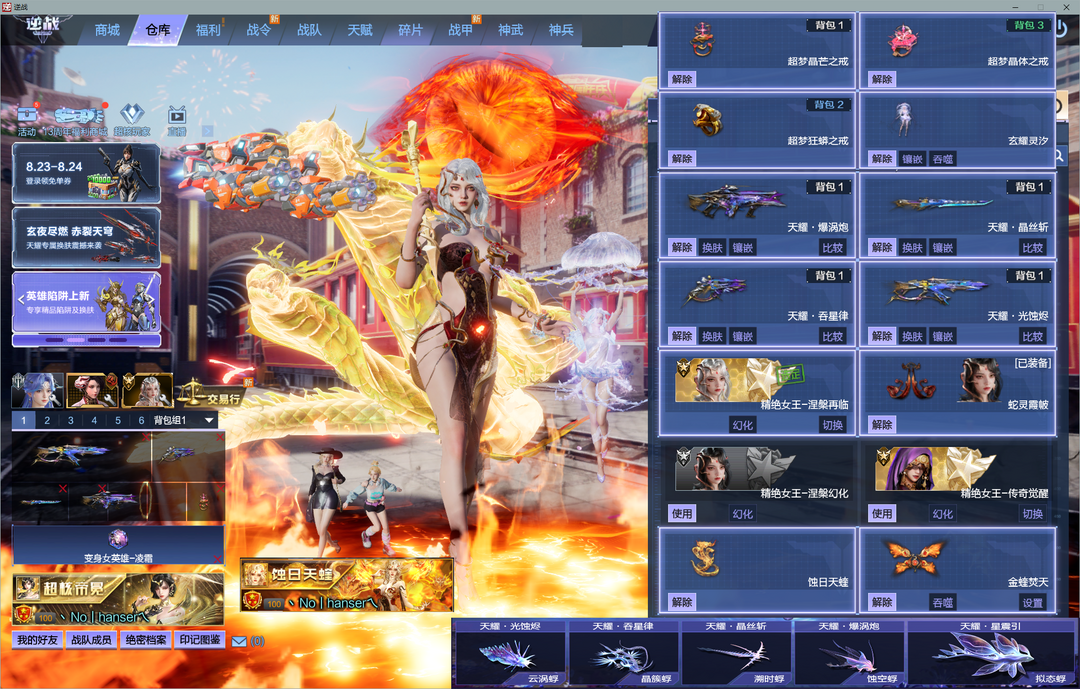Click the 天耀·吞星律 weapon icon

point(715,290)
